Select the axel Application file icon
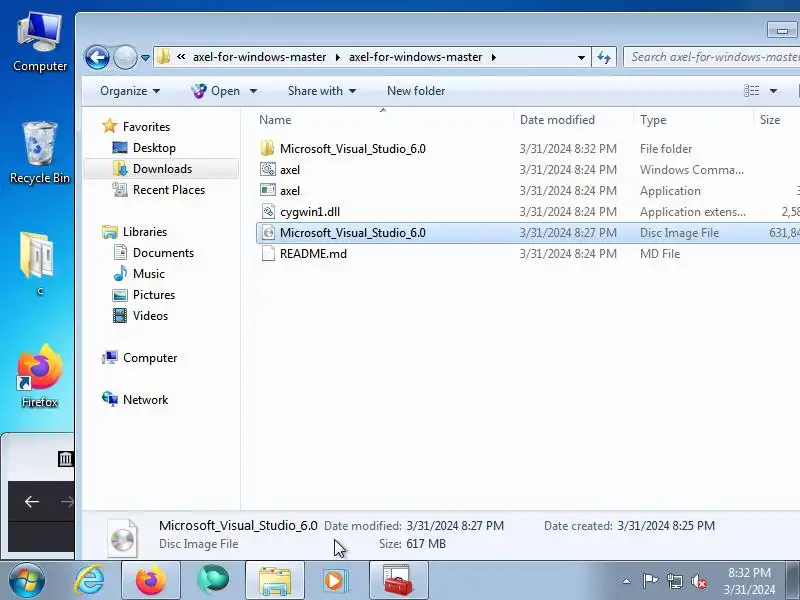Screen dimensions: 800x600 [268, 190]
